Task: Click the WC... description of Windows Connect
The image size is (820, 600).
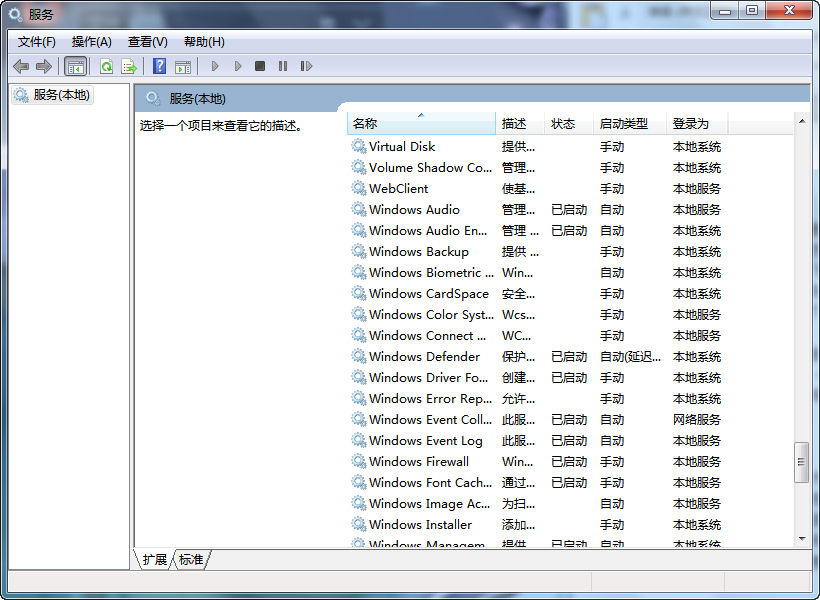Action: coord(517,335)
